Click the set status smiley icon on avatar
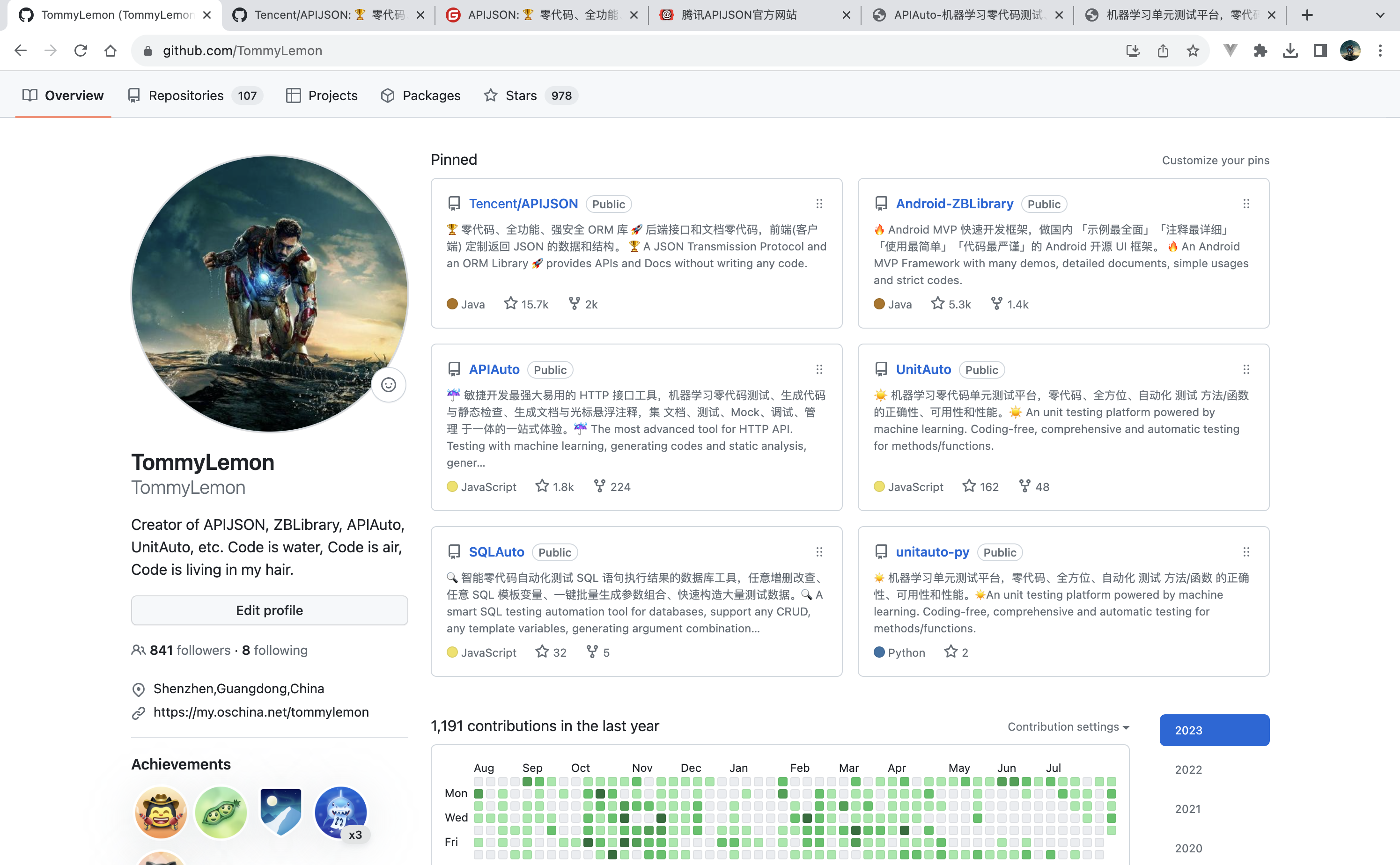1400x865 pixels. tap(389, 384)
